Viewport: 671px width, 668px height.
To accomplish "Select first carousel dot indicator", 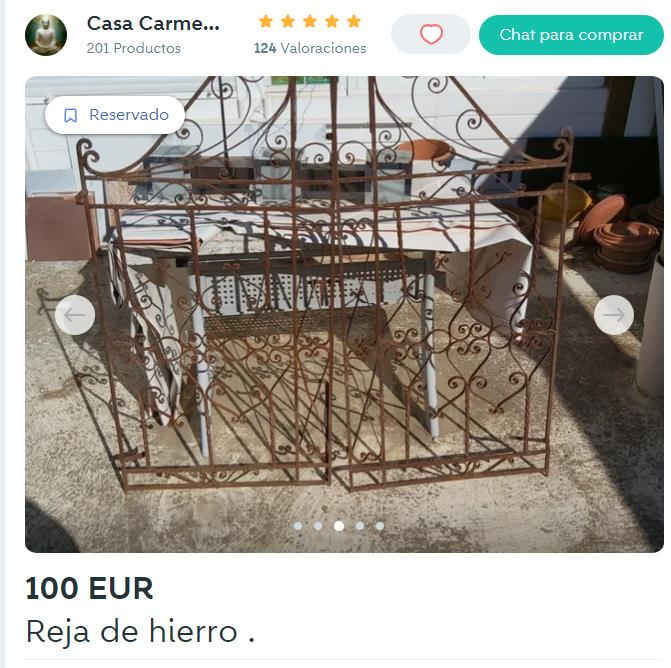I will coord(298,526).
